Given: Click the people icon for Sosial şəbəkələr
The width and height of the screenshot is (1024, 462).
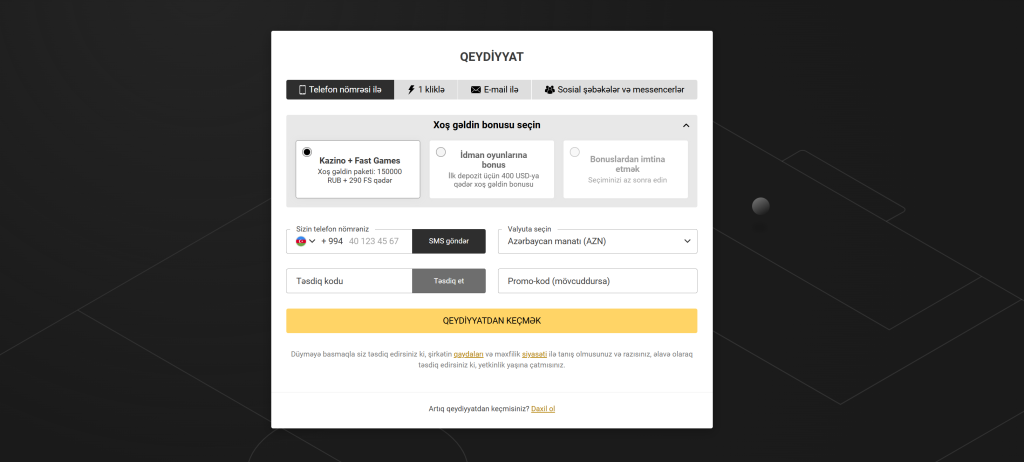Looking at the screenshot, I should (549, 90).
